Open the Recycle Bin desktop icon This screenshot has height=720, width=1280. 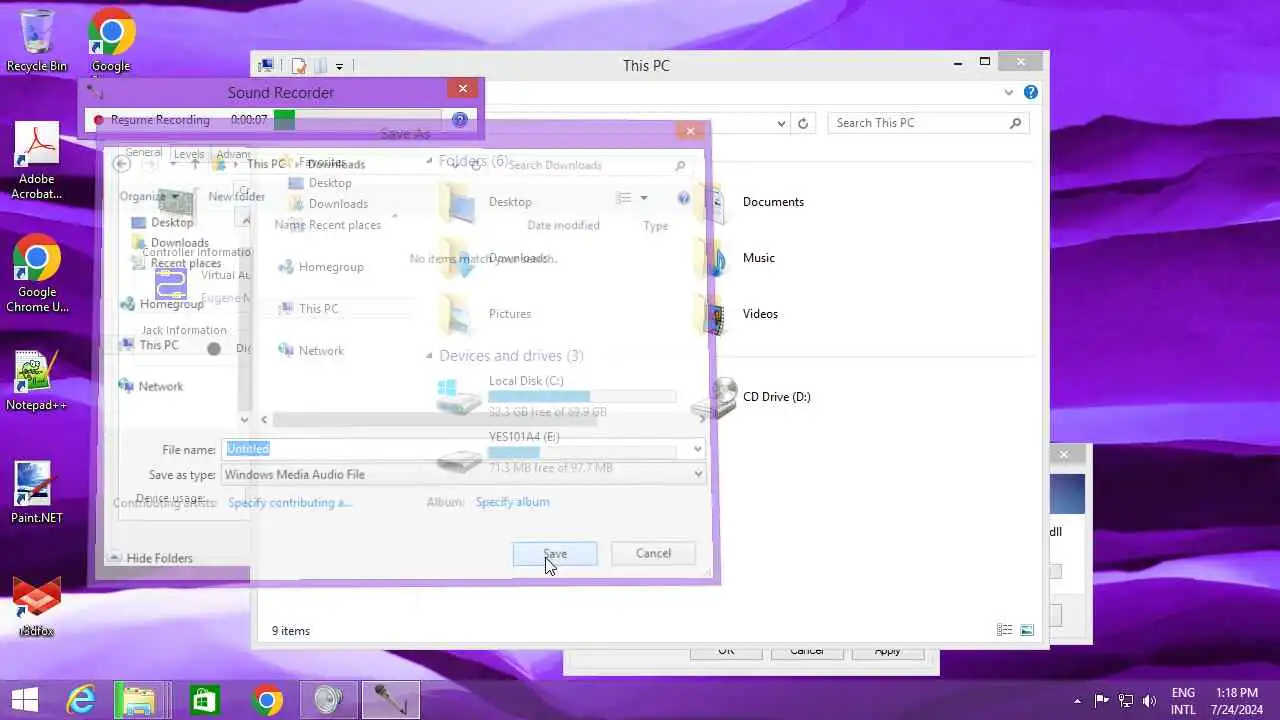coord(37,40)
